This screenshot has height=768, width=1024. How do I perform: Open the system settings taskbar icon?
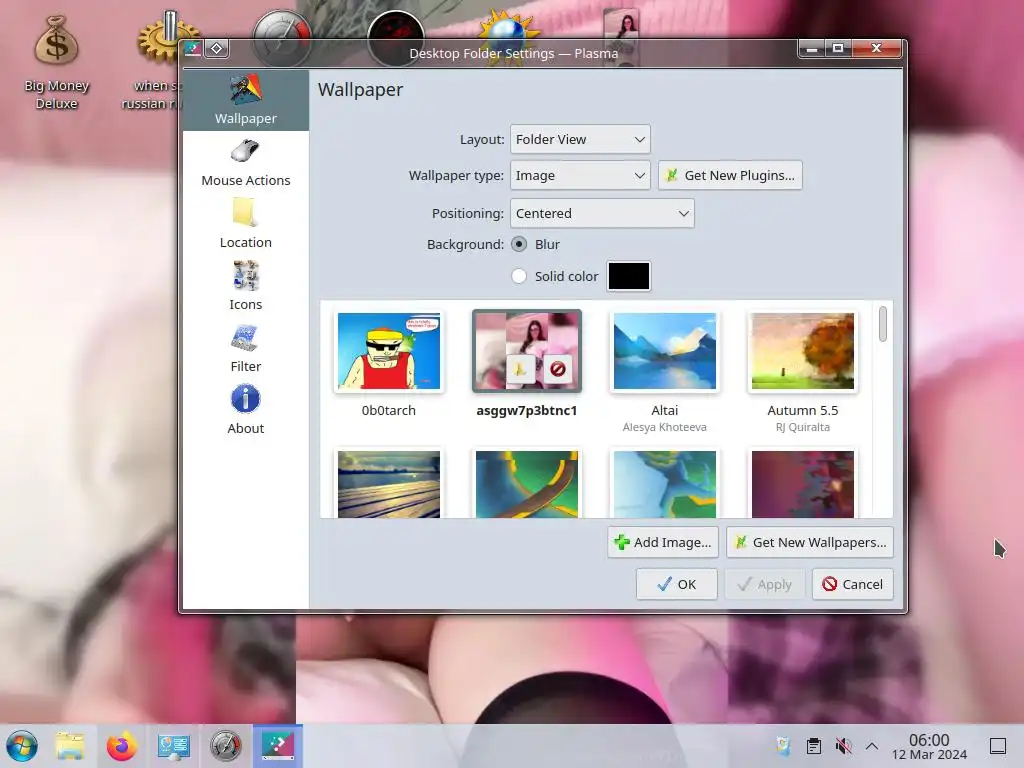(x=174, y=746)
